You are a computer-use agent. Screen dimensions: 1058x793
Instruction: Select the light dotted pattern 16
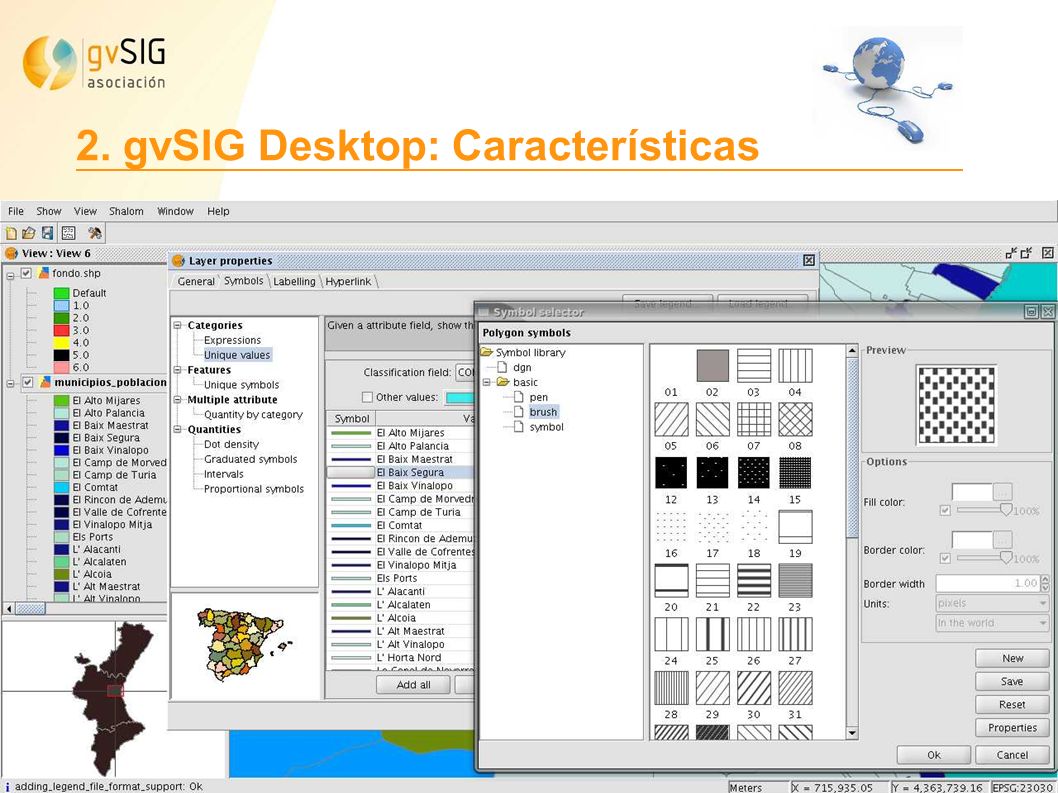coord(671,526)
